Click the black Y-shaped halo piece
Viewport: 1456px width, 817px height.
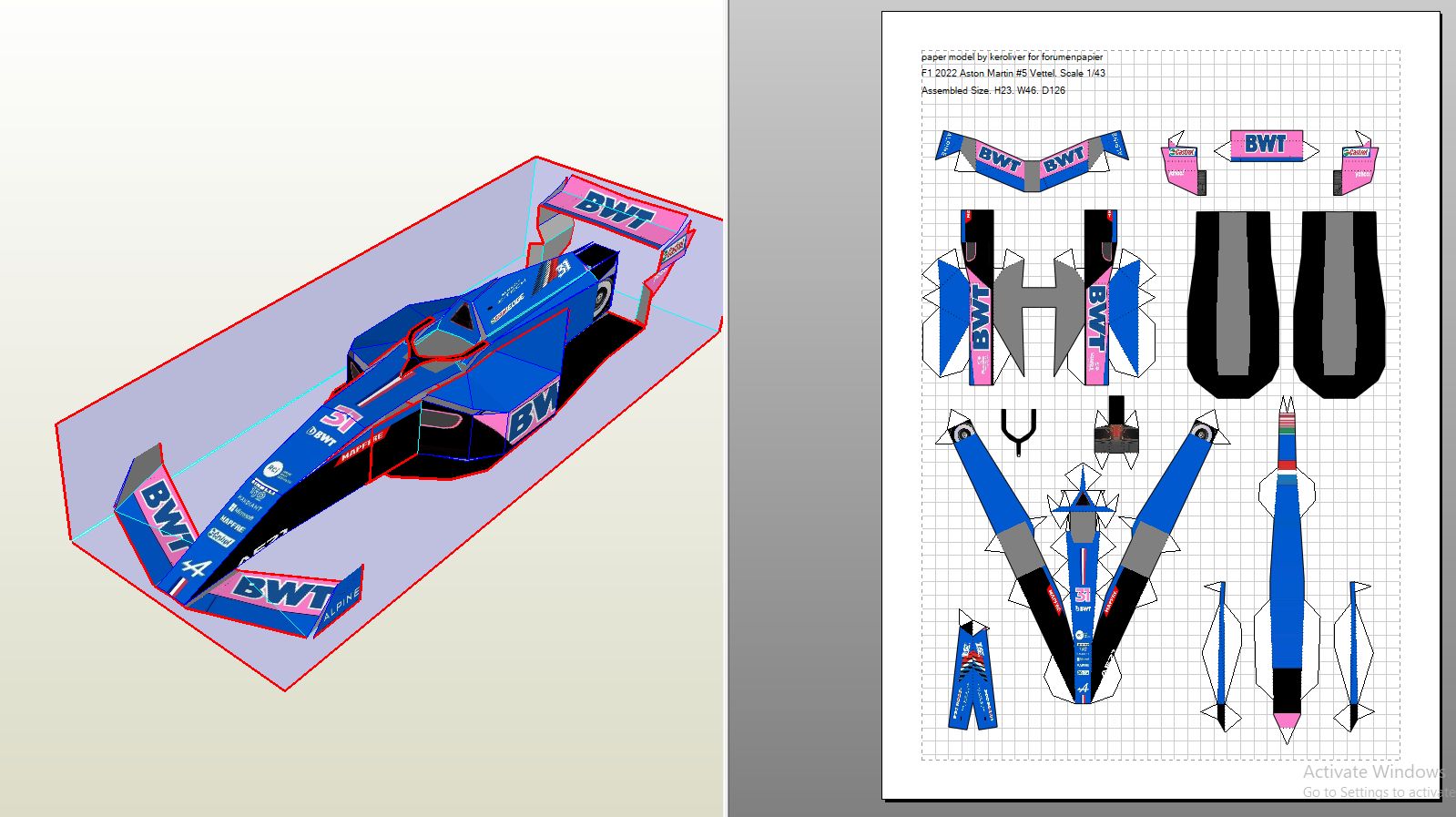pyautogui.click(x=1019, y=430)
